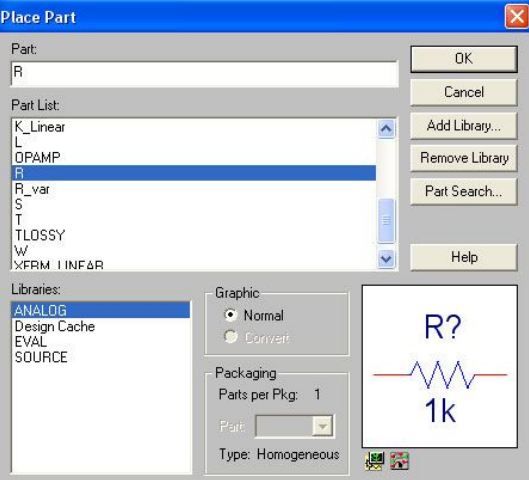Screen dimensions: 529x480
Task: Click the layout footprint icon under the preview
Action: tap(399, 461)
